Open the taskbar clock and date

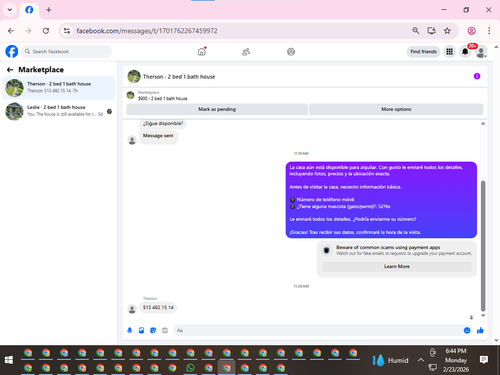(x=456, y=360)
